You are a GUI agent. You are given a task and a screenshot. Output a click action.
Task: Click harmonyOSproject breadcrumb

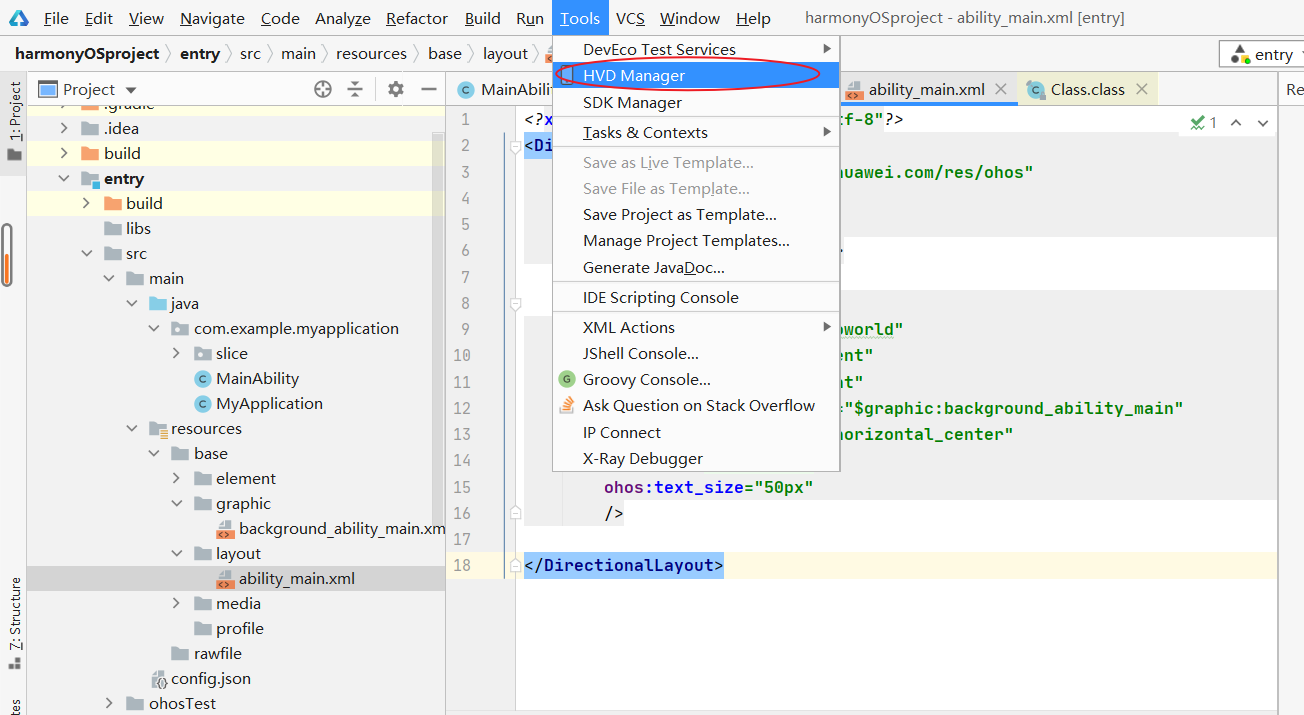pyautogui.click(x=87, y=54)
